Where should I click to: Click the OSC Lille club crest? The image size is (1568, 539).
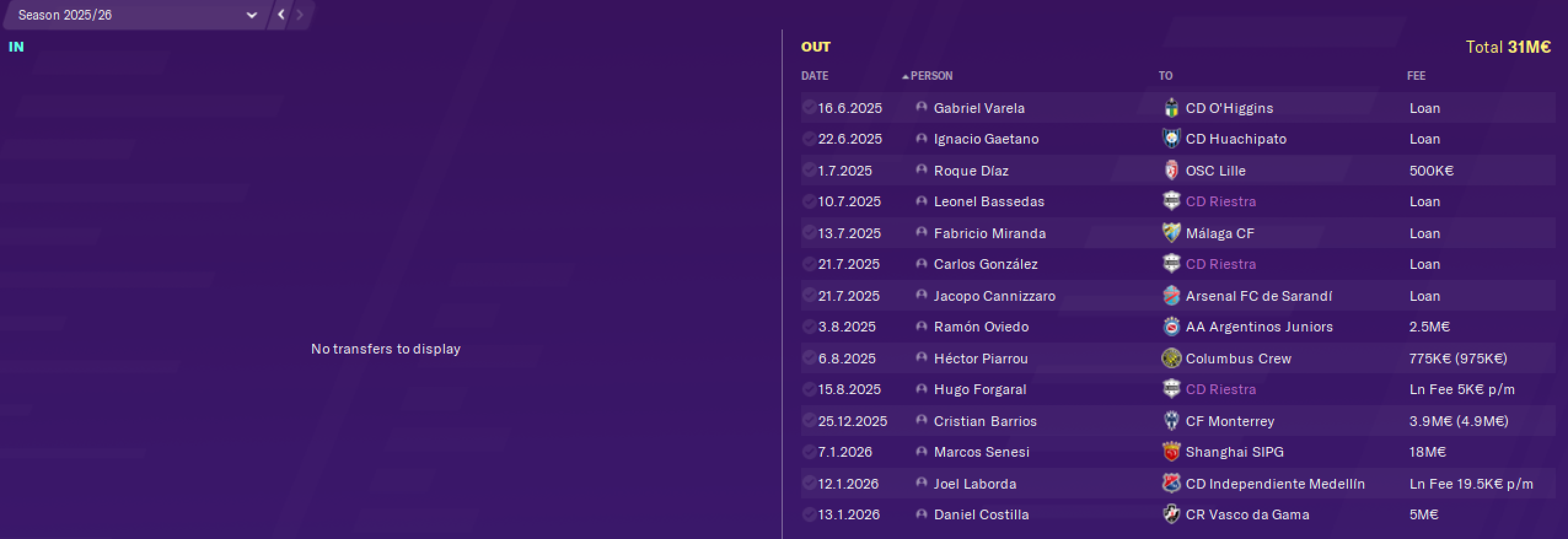click(x=1171, y=171)
